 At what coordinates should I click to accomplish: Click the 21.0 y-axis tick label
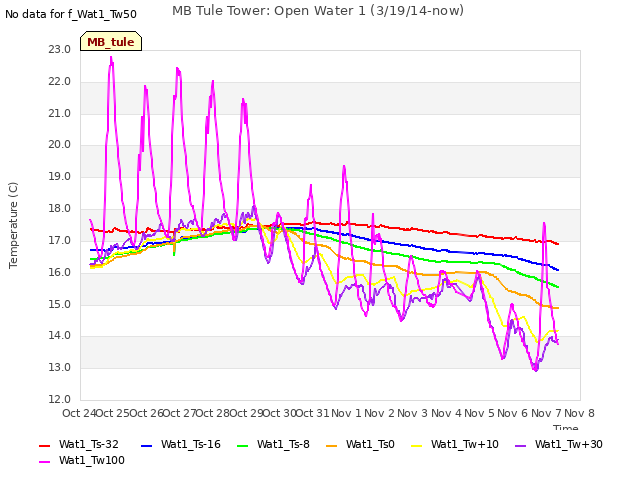(60, 113)
